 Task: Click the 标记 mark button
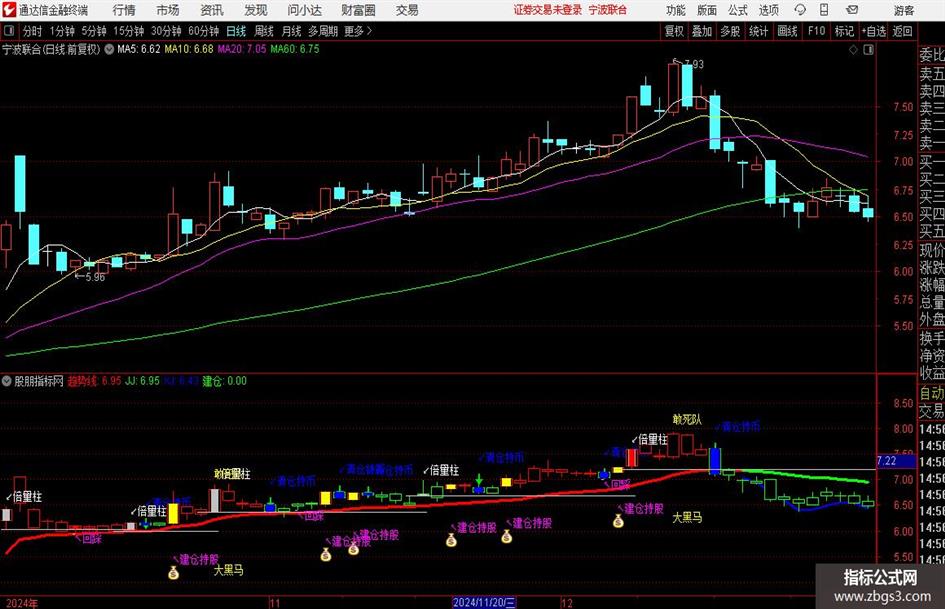[x=844, y=31]
